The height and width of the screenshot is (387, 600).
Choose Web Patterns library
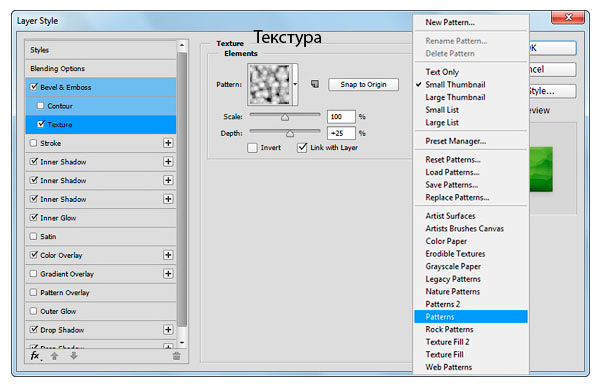pos(448,367)
